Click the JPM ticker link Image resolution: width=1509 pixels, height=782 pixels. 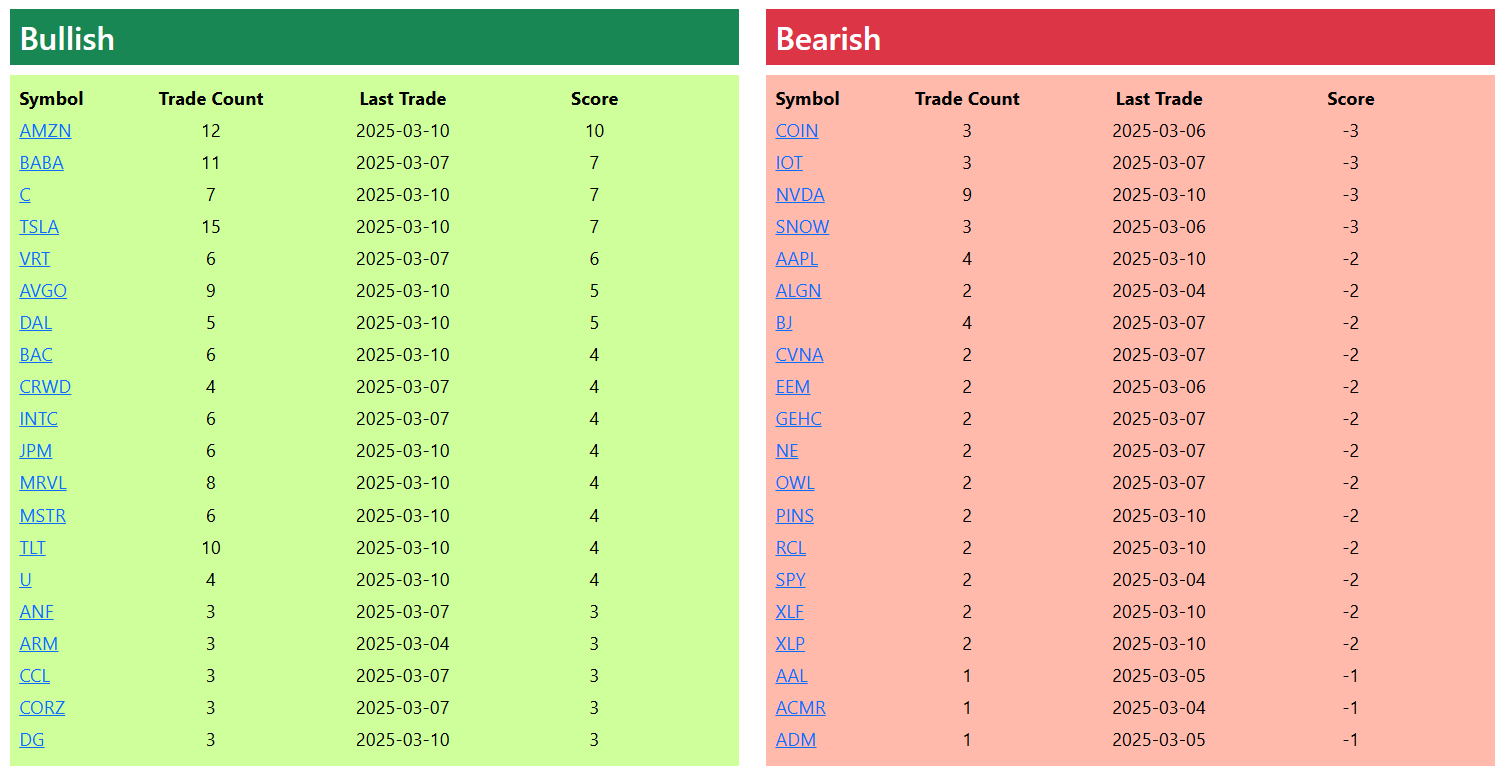[36, 451]
